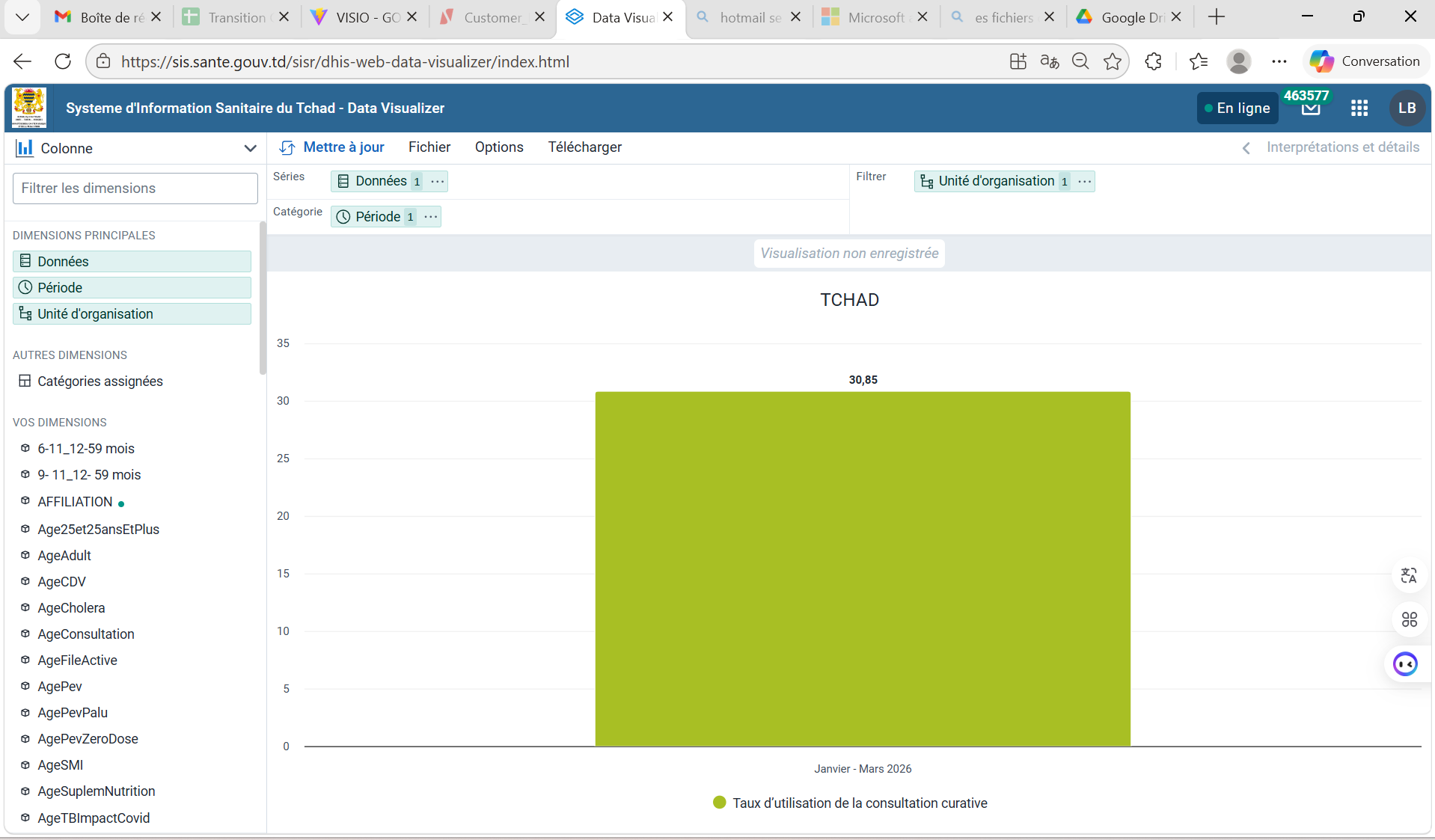
Task: Open the Options menu
Action: tap(499, 147)
